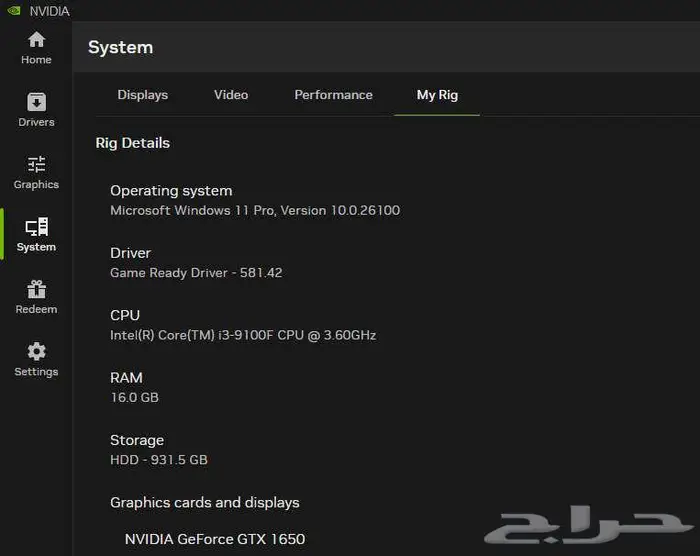Image resolution: width=700 pixels, height=556 pixels.
Task: Click the System icon in the sidebar
Action: [x=36, y=228]
